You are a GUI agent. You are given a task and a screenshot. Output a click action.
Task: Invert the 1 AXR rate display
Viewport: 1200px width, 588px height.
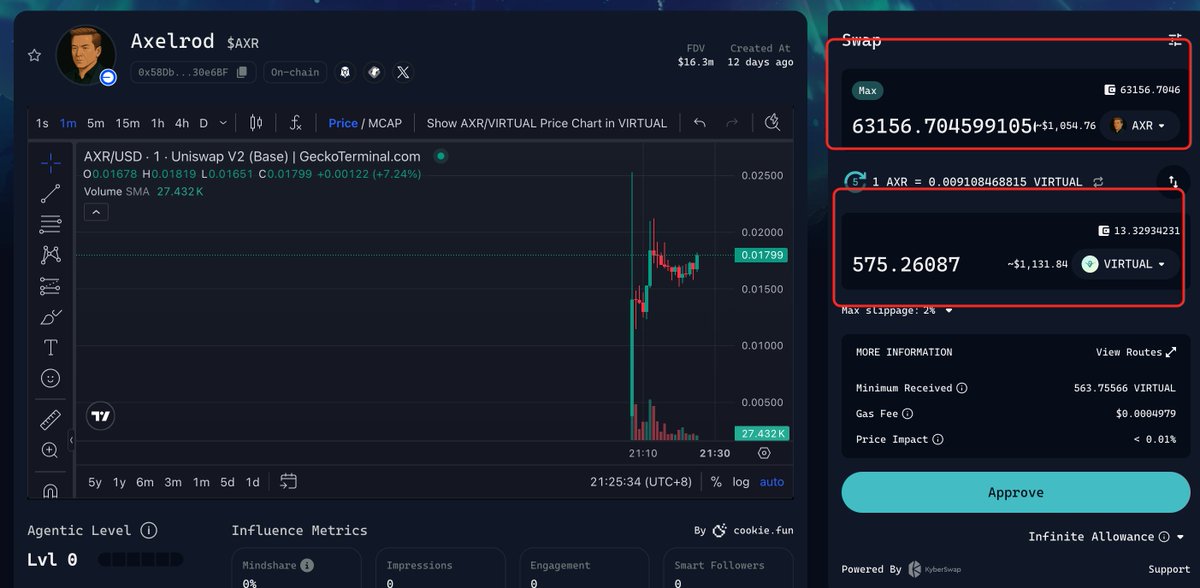(1098, 182)
